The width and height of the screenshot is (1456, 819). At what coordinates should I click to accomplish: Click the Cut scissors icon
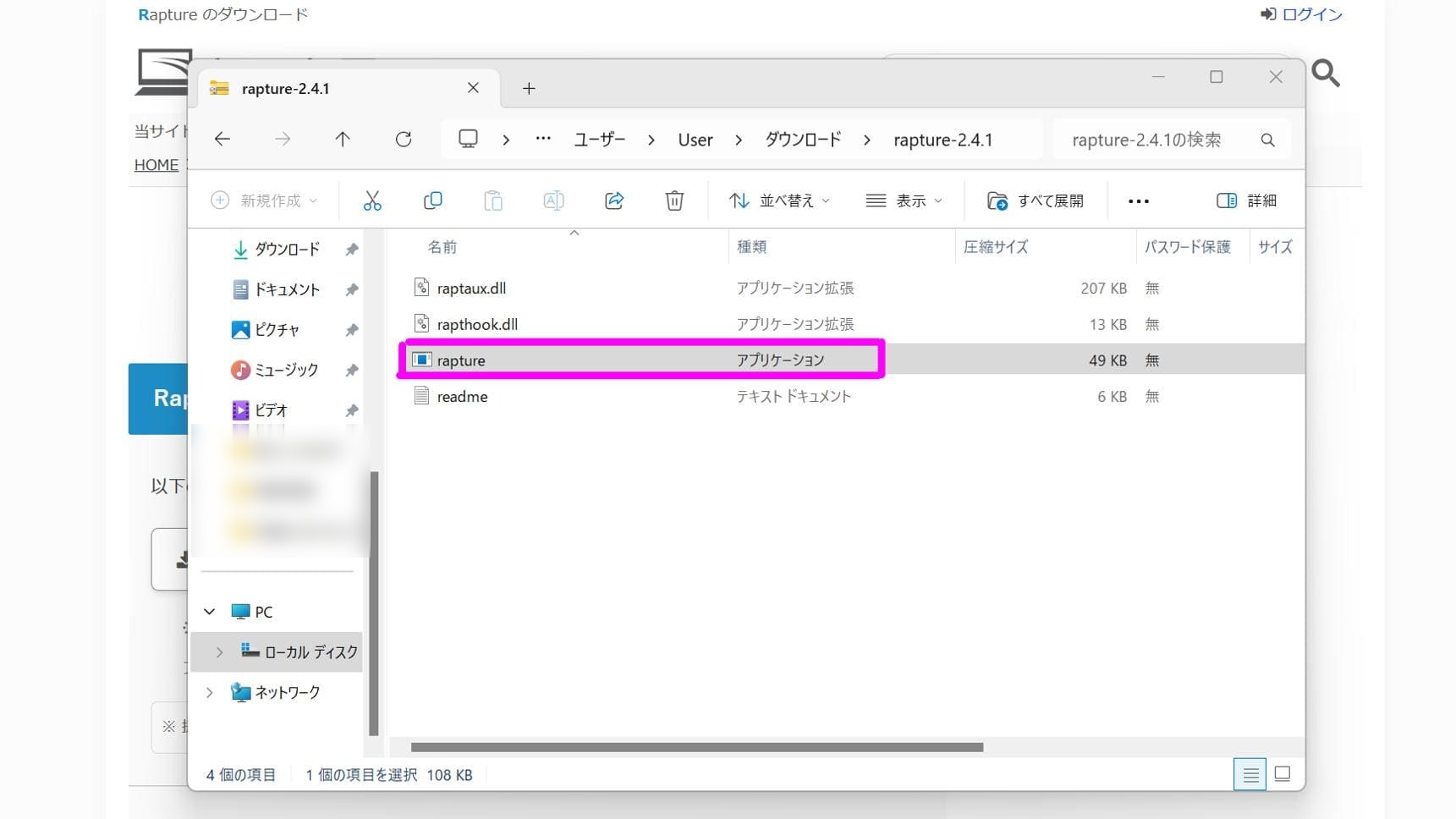[372, 201]
